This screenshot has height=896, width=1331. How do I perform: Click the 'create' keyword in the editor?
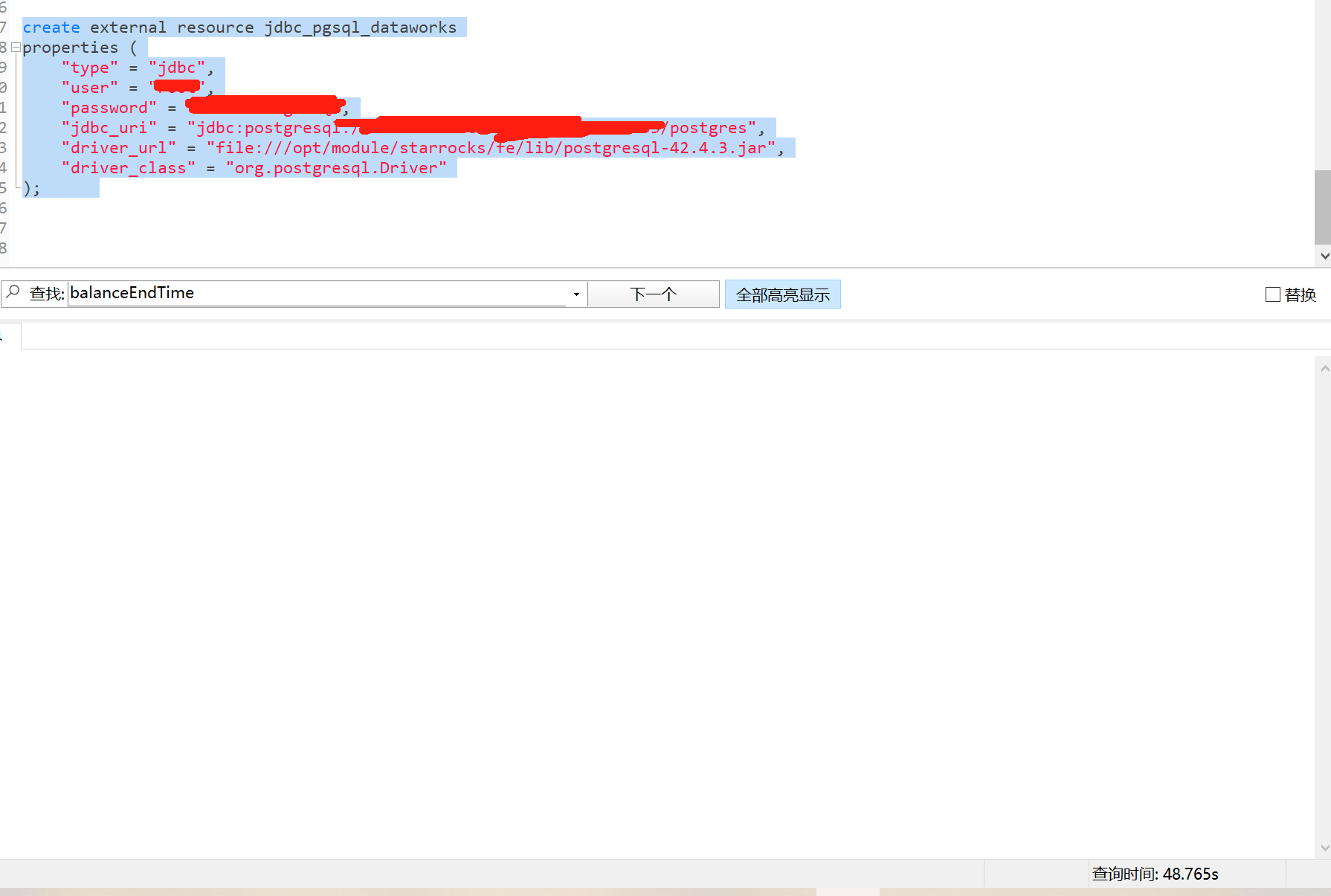51,28
